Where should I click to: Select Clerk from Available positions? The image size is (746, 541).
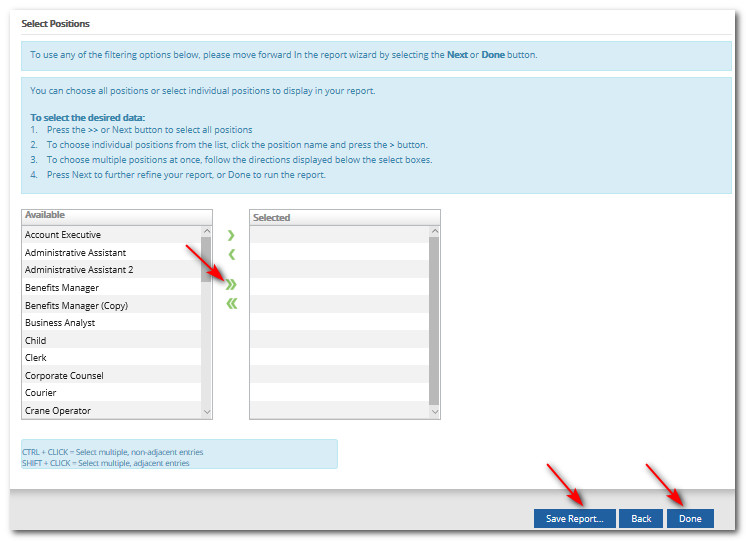click(36, 358)
